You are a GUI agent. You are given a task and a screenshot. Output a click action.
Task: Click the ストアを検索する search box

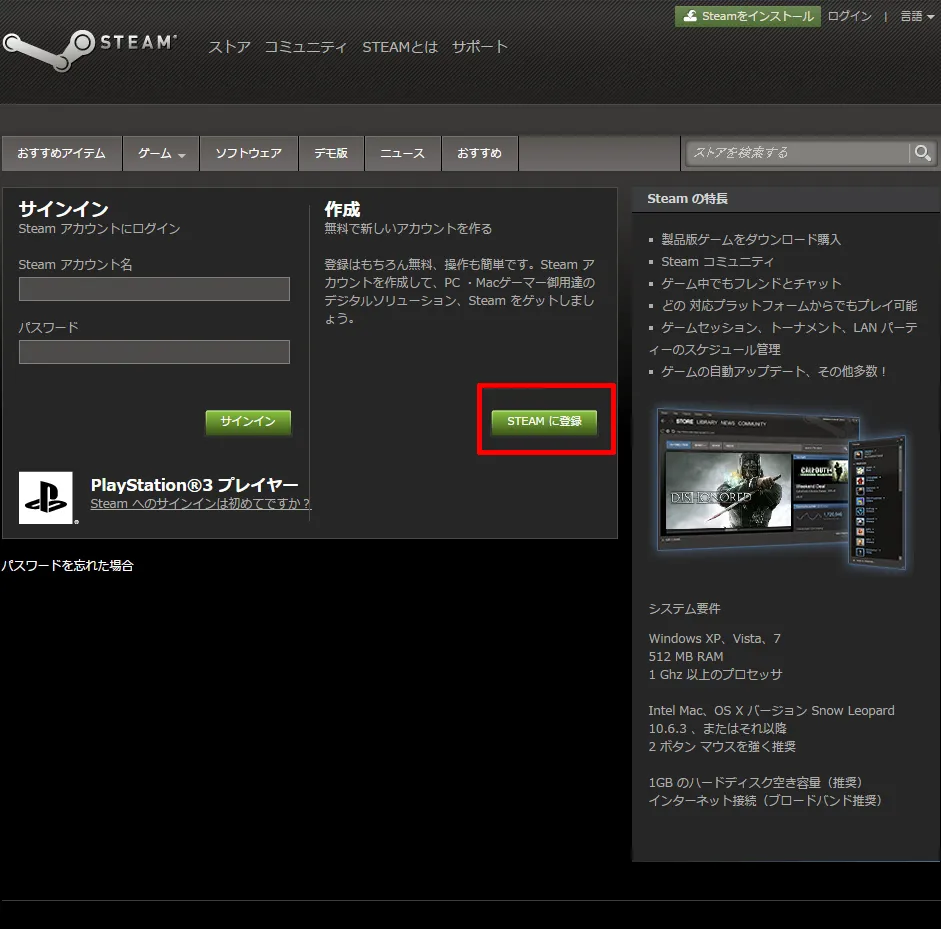tap(798, 154)
